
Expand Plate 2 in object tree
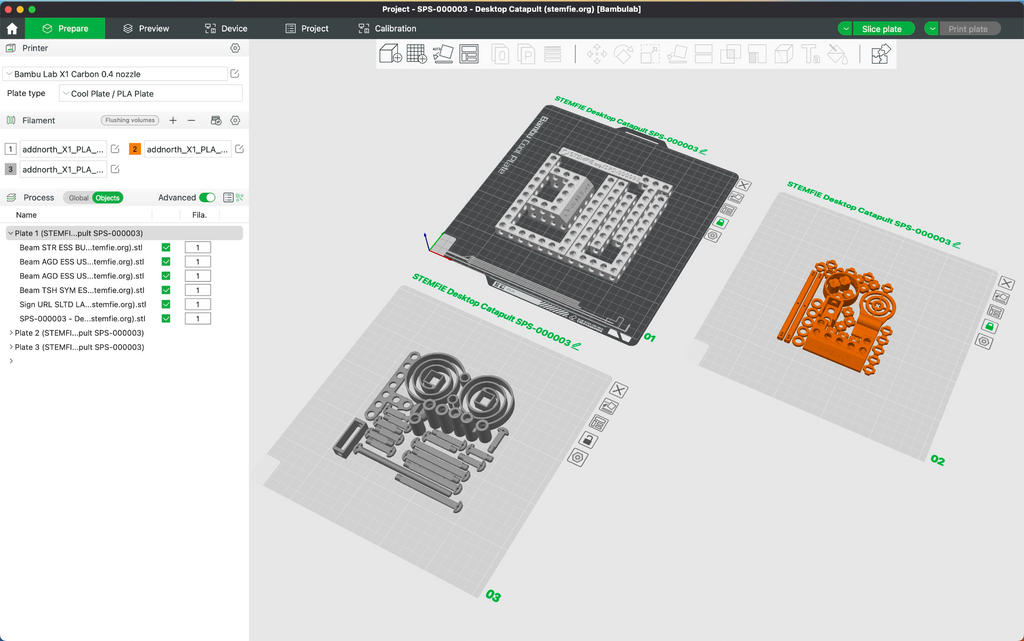(11, 333)
